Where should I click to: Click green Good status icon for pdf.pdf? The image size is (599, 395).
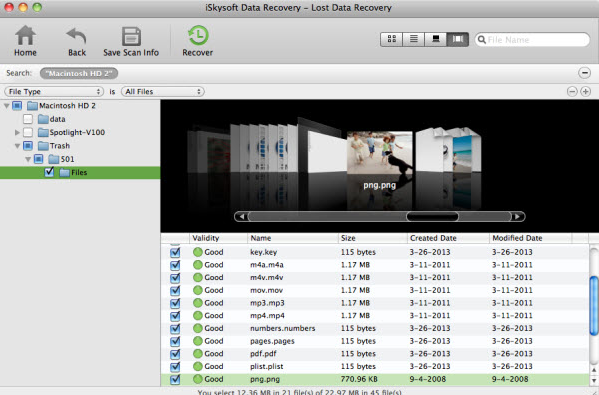(x=198, y=354)
